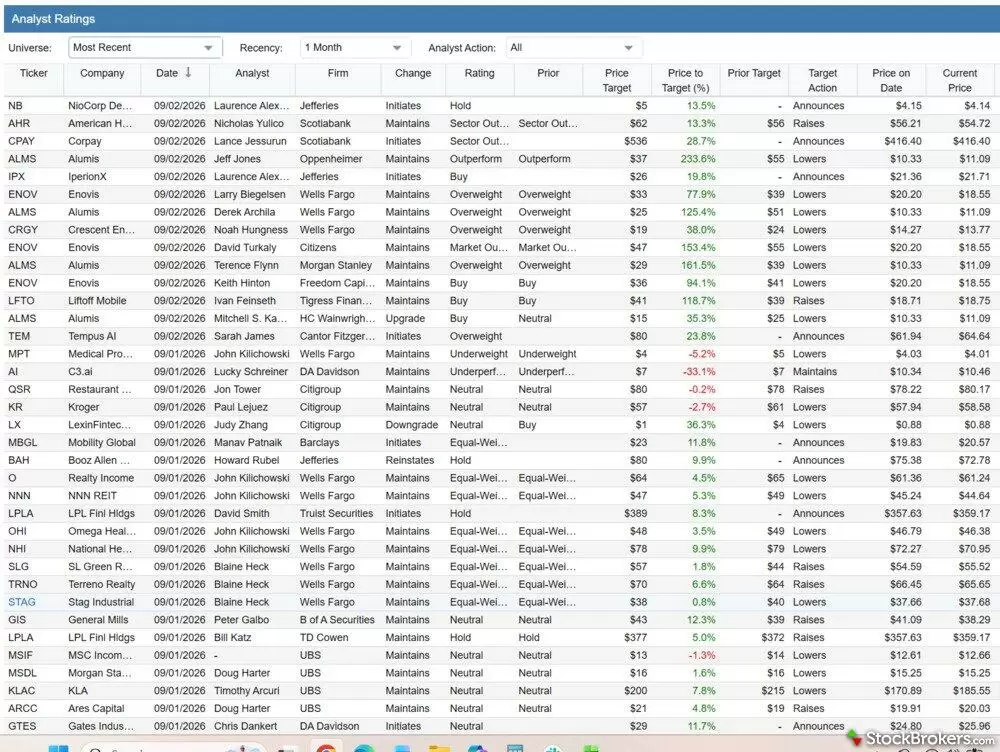Click the 'Barclays' firm cell

coord(320,442)
